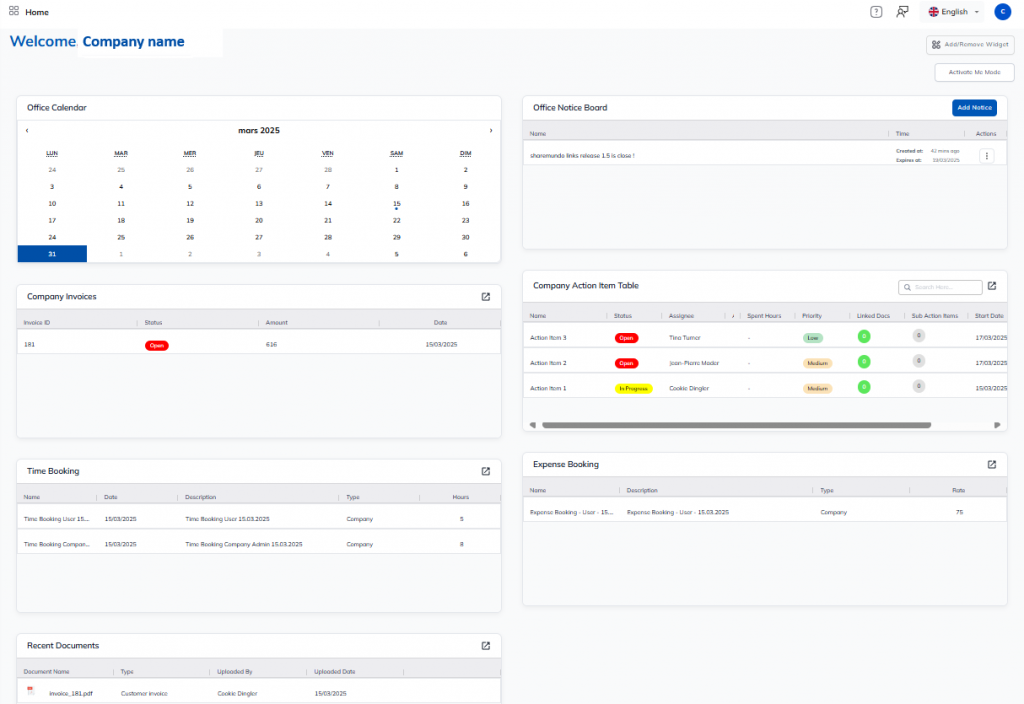
Task: Open Company Invoices in external view
Action: 485,297
